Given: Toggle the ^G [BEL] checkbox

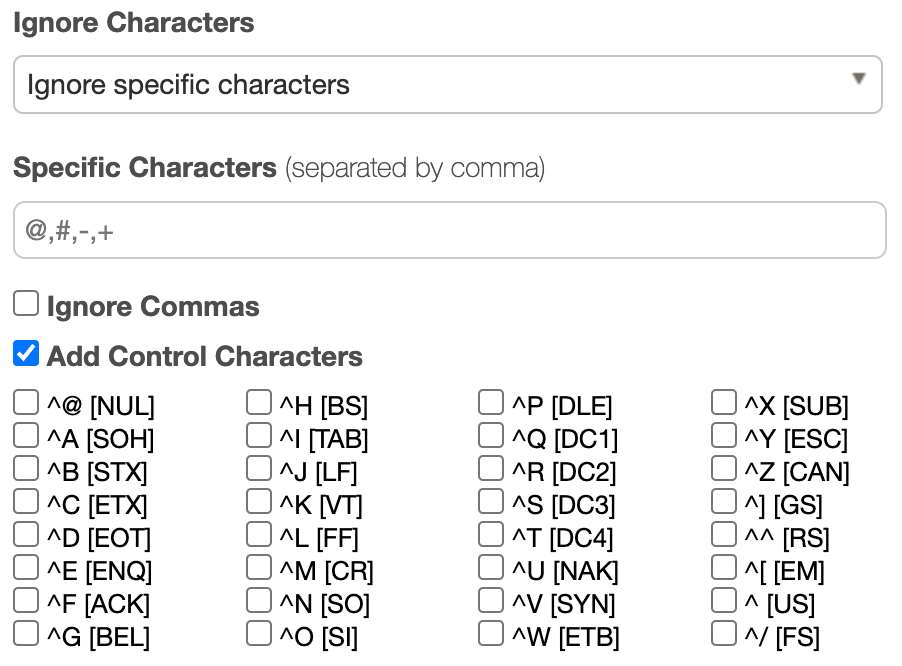Looking at the screenshot, I should [26, 634].
